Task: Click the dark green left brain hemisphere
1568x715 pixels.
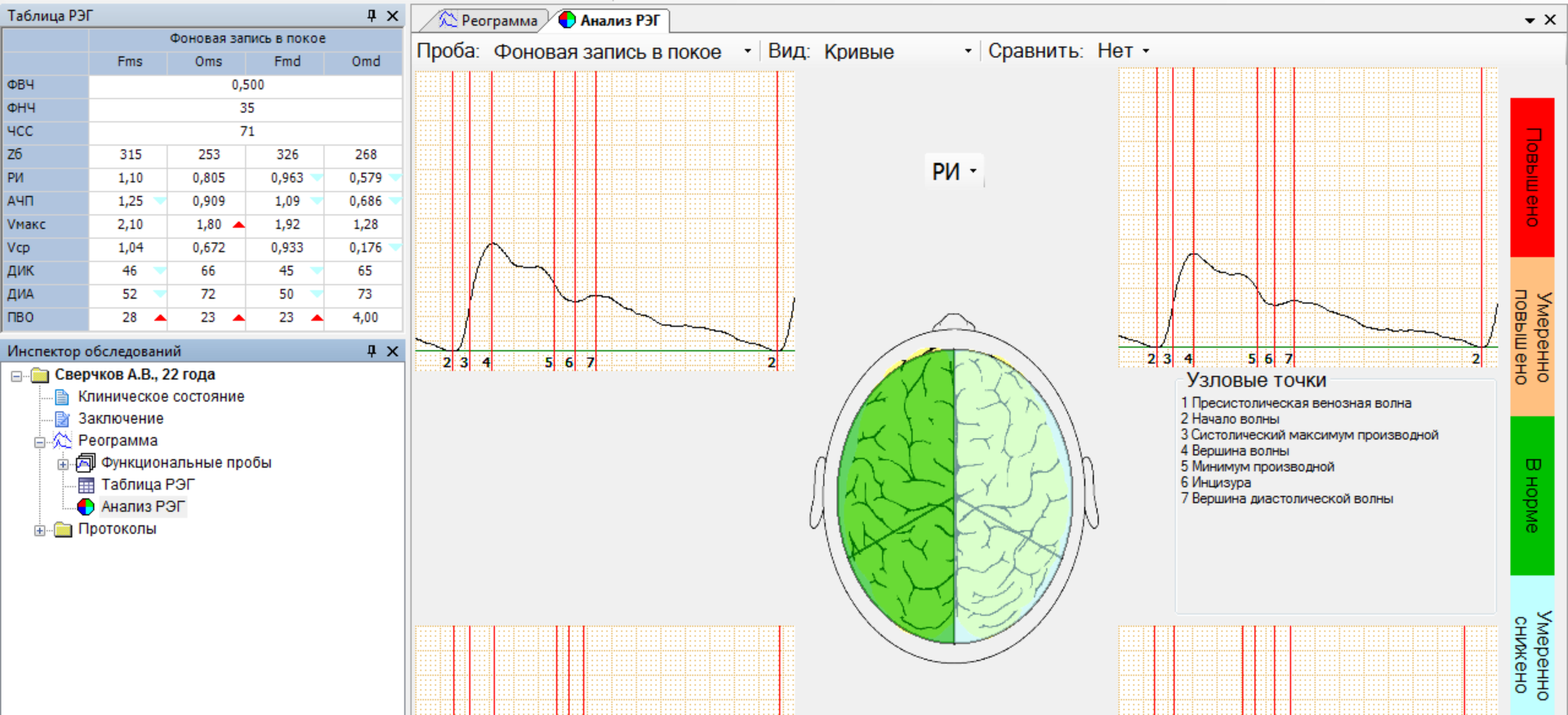Action: click(898, 498)
